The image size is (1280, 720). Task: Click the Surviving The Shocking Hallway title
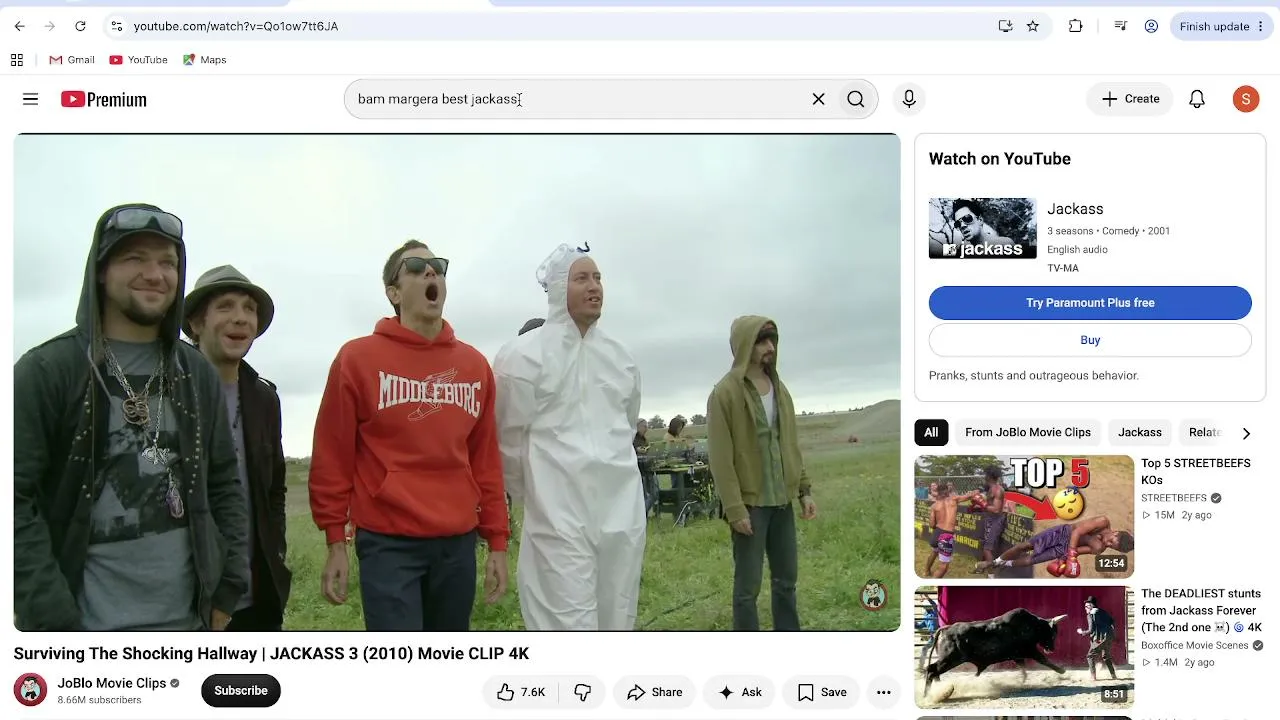(x=271, y=653)
